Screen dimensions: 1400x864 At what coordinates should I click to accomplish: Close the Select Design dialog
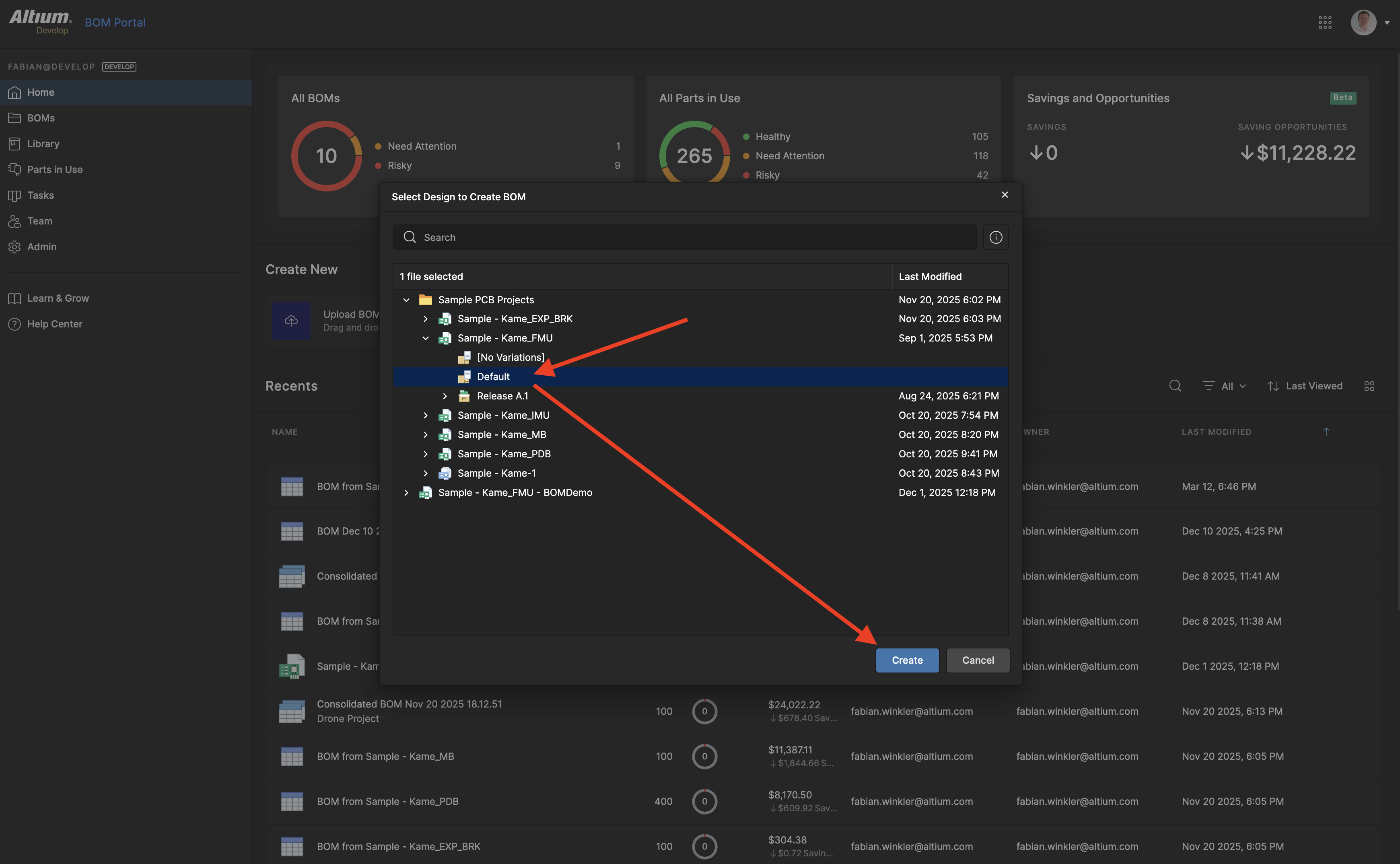(x=1005, y=195)
